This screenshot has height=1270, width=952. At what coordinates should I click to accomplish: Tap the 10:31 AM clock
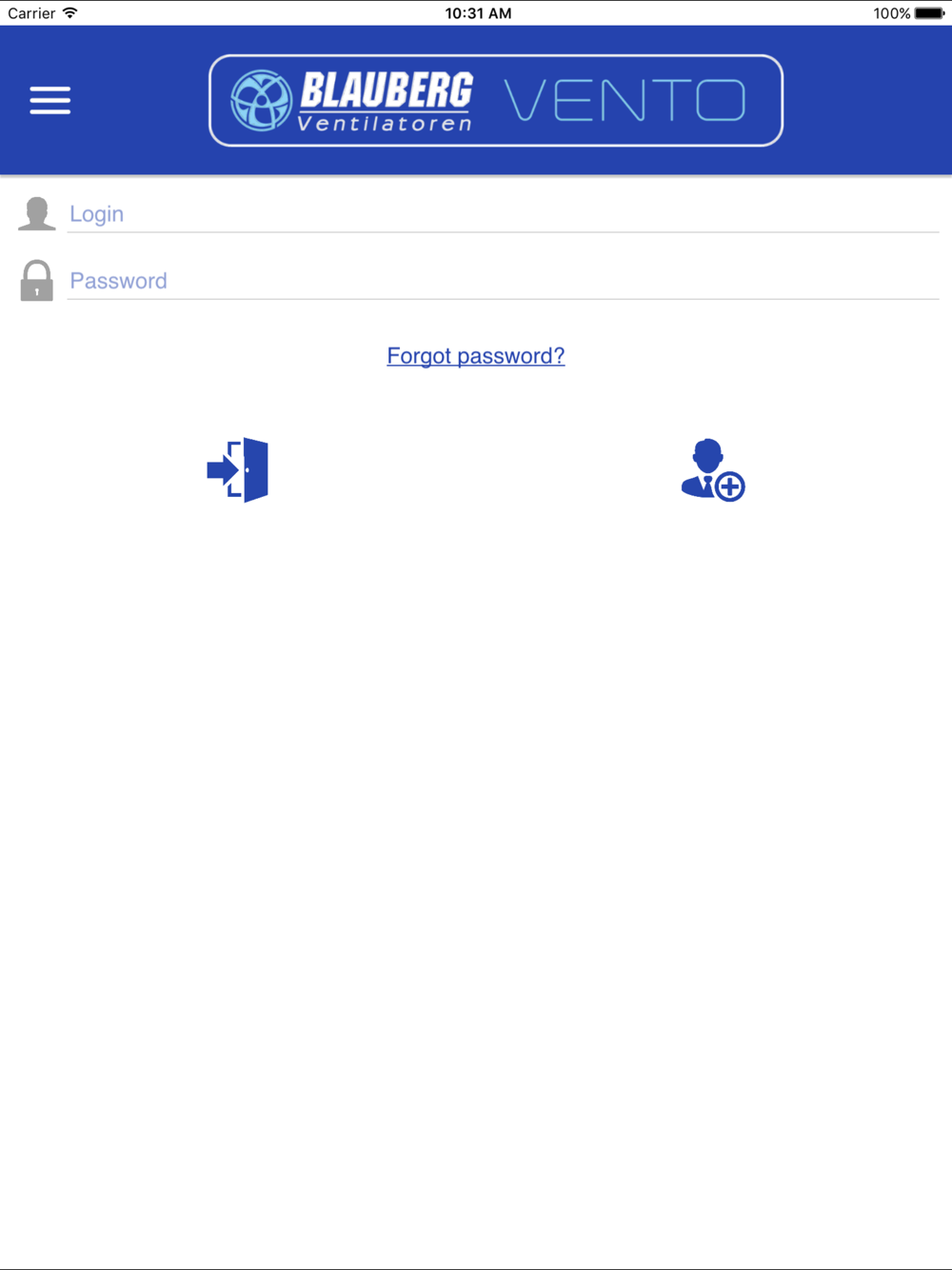click(x=478, y=13)
